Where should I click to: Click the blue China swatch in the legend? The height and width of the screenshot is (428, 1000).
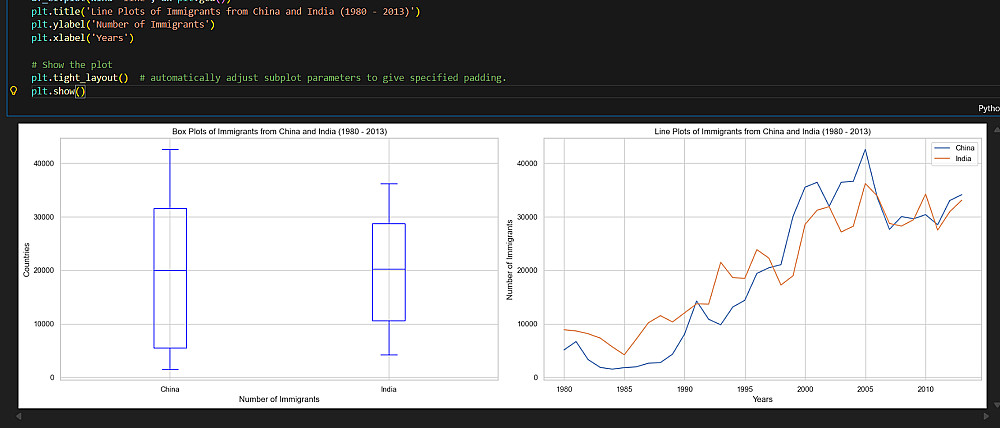point(939,148)
